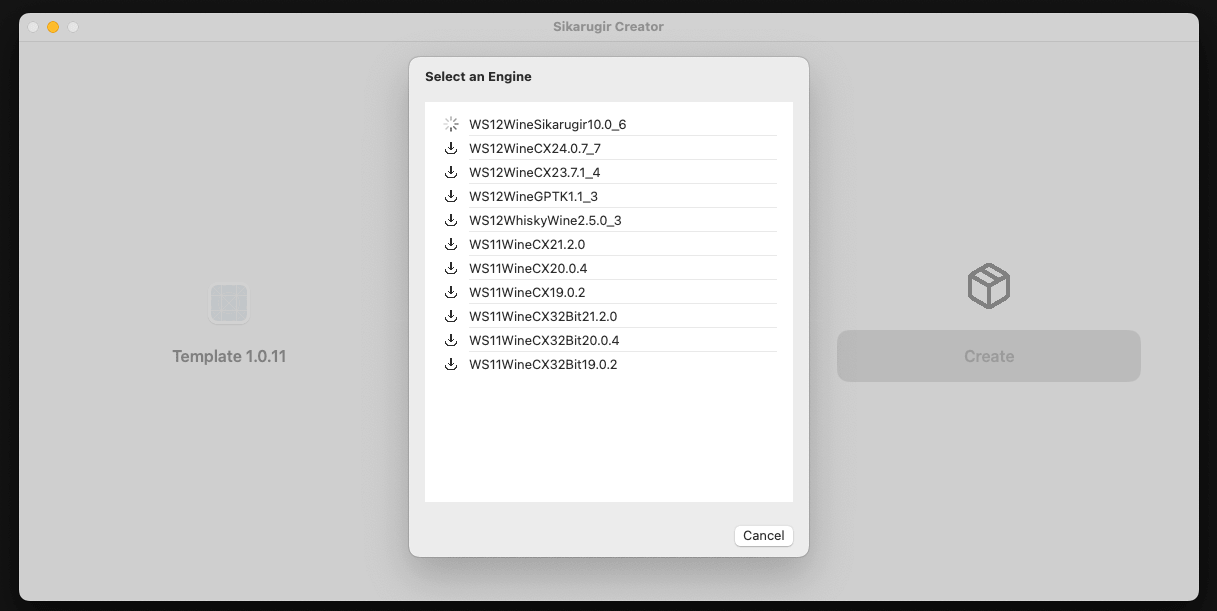Viewport: 1217px width, 611px height.
Task: Select the WS11WineCX32Bit19.0.2 entry
Action: tap(543, 365)
